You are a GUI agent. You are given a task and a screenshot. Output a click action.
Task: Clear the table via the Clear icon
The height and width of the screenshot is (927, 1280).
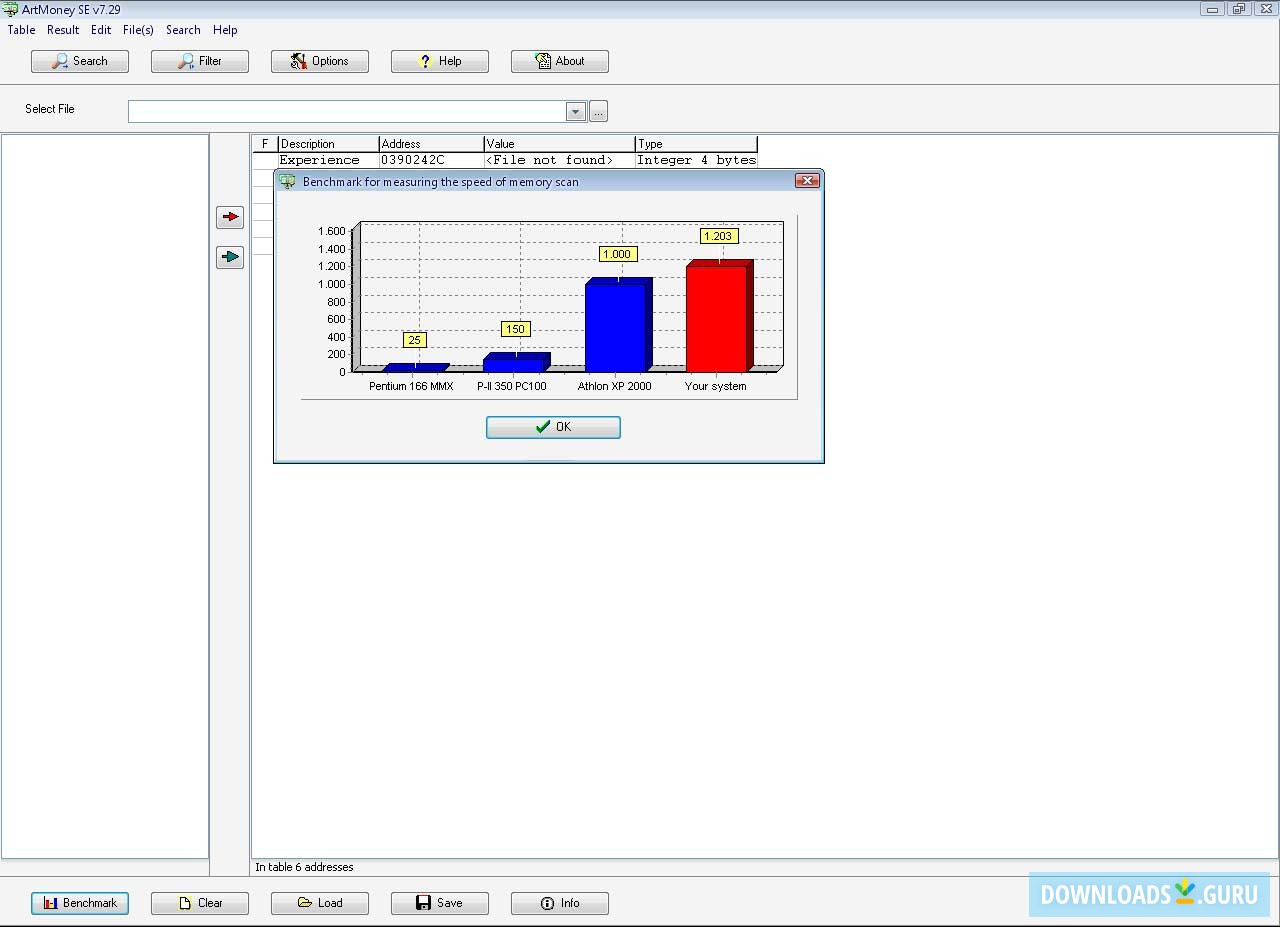185,903
